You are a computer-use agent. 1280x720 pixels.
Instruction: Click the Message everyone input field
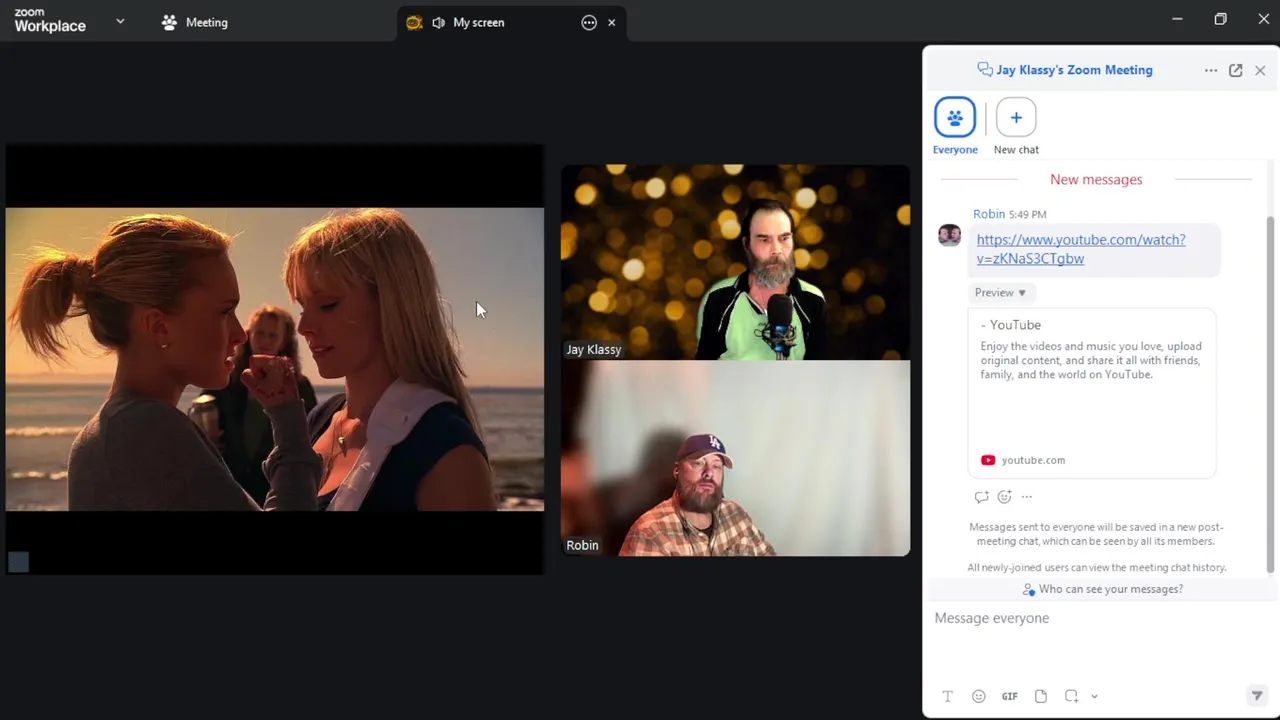(1100, 640)
